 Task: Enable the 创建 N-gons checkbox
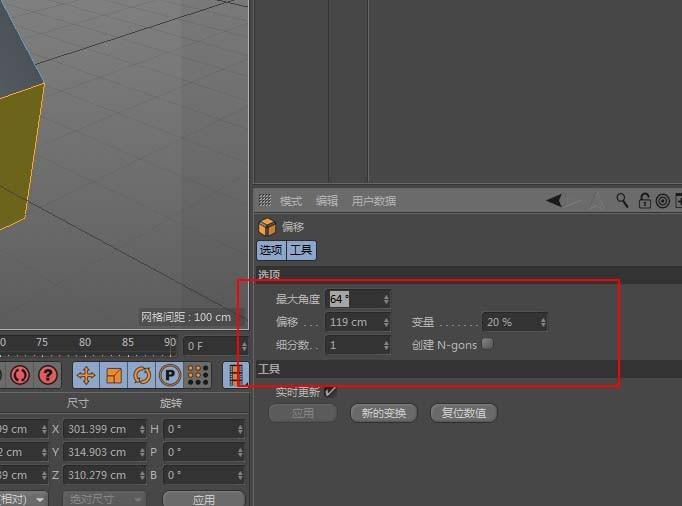(x=488, y=344)
